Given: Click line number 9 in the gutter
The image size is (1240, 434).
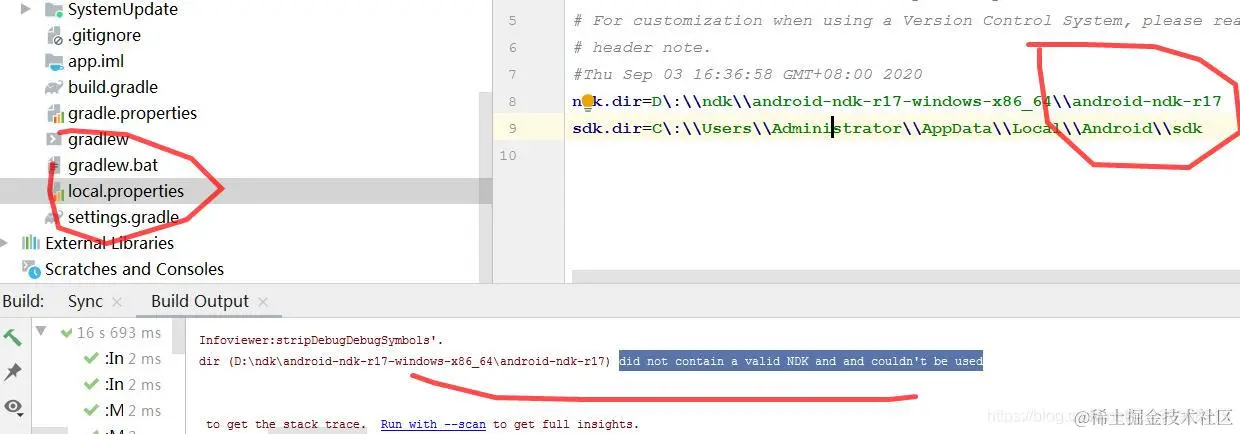Looking at the screenshot, I should pyautogui.click(x=513, y=128).
